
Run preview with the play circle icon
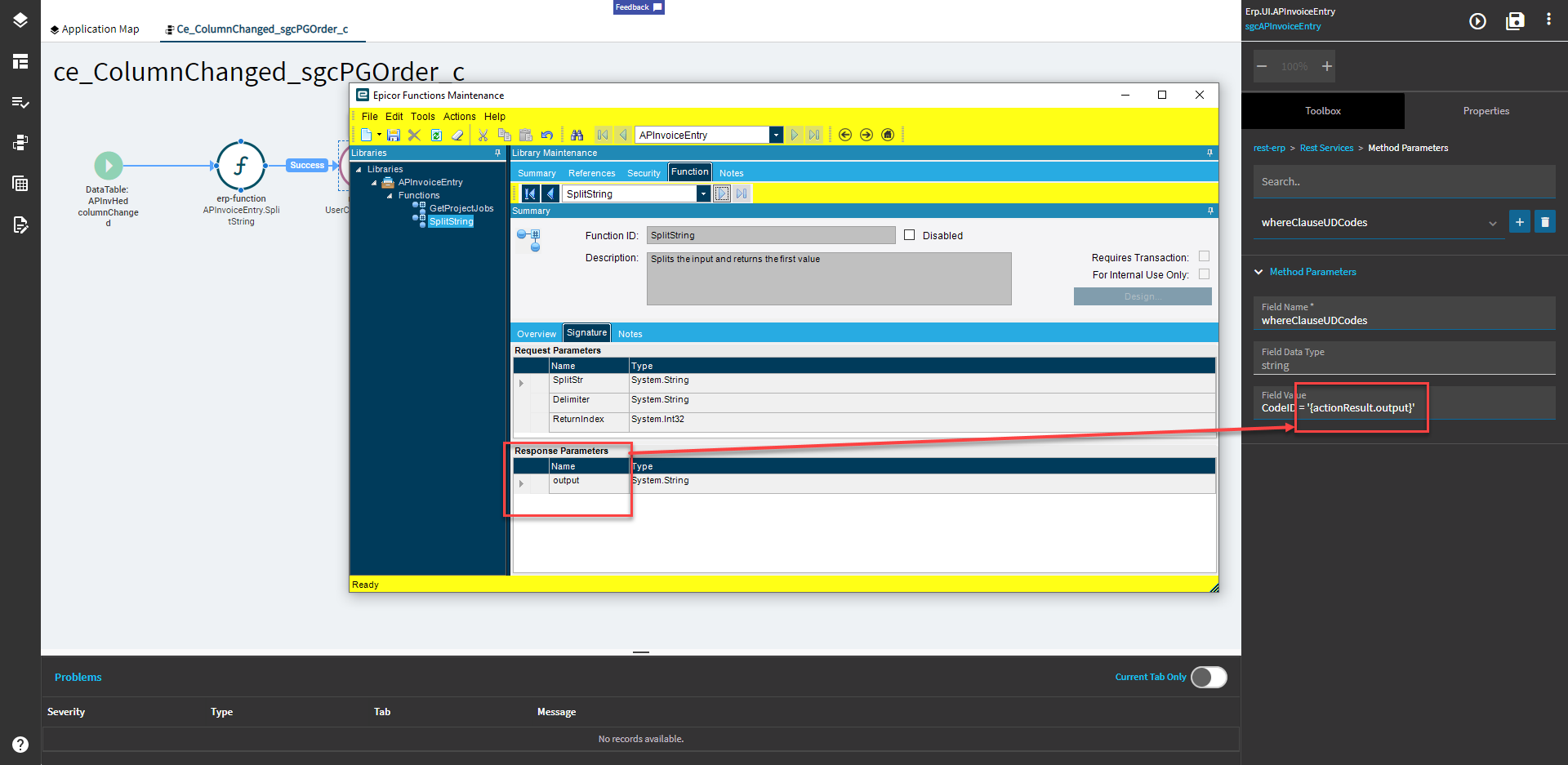coord(1477,21)
